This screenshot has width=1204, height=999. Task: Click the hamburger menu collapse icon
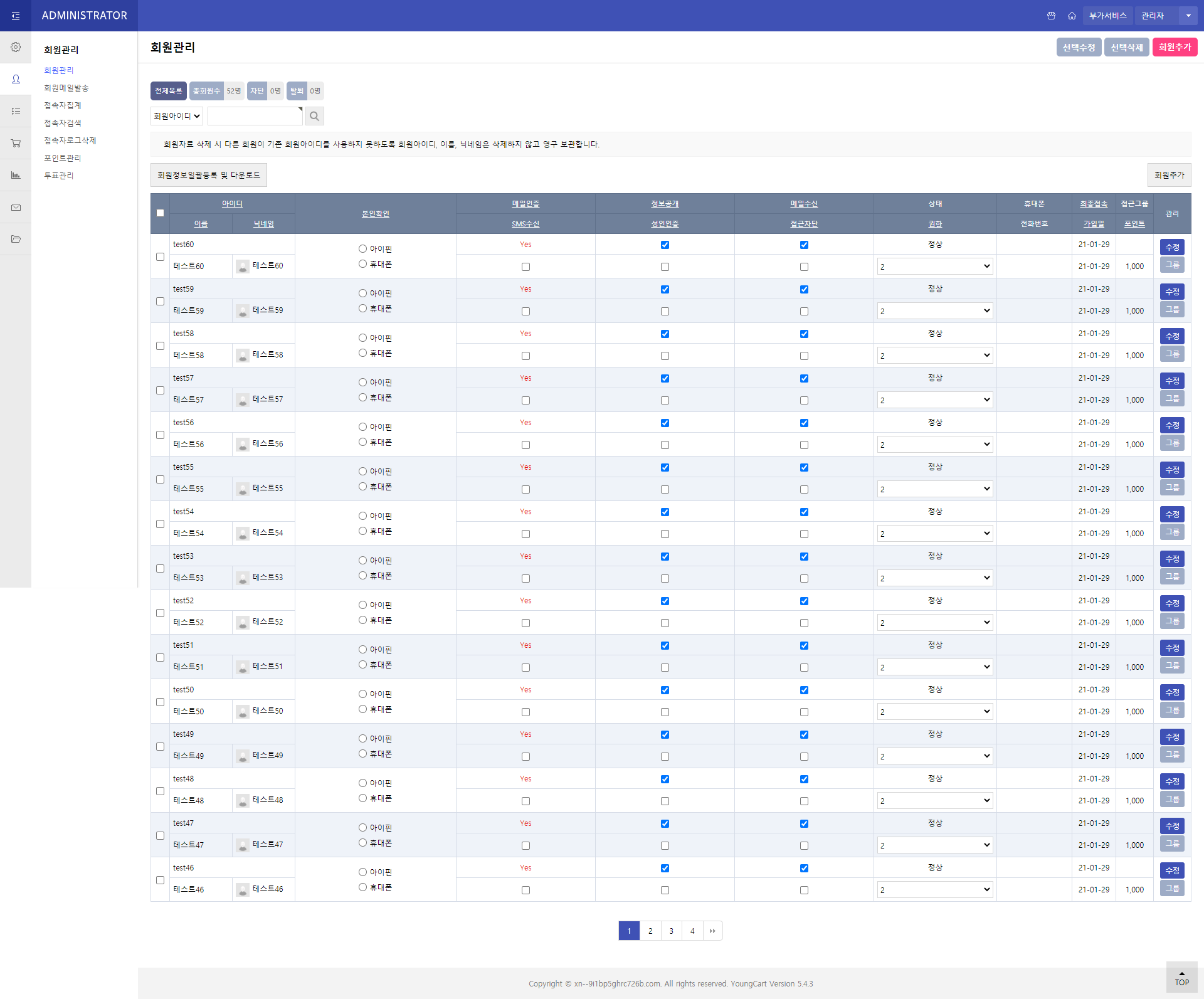16,16
